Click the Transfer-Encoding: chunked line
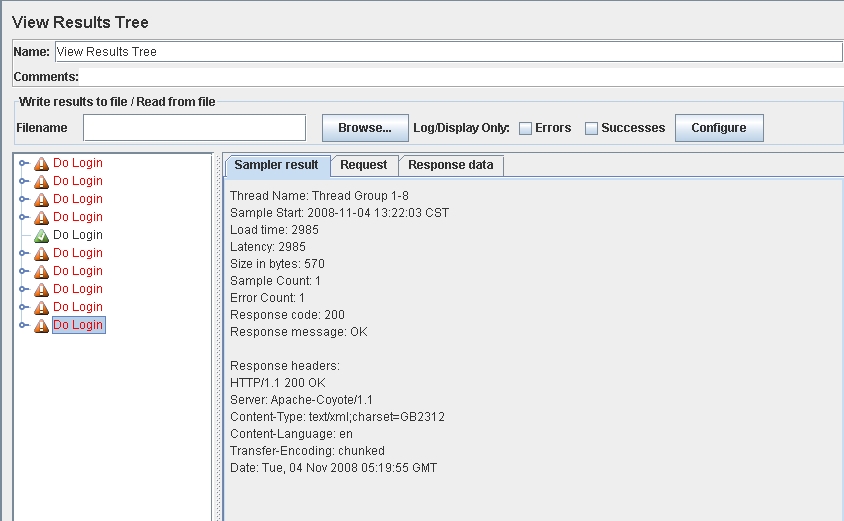The height and width of the screenshot is (521, 844). click(x=307, y=451)
